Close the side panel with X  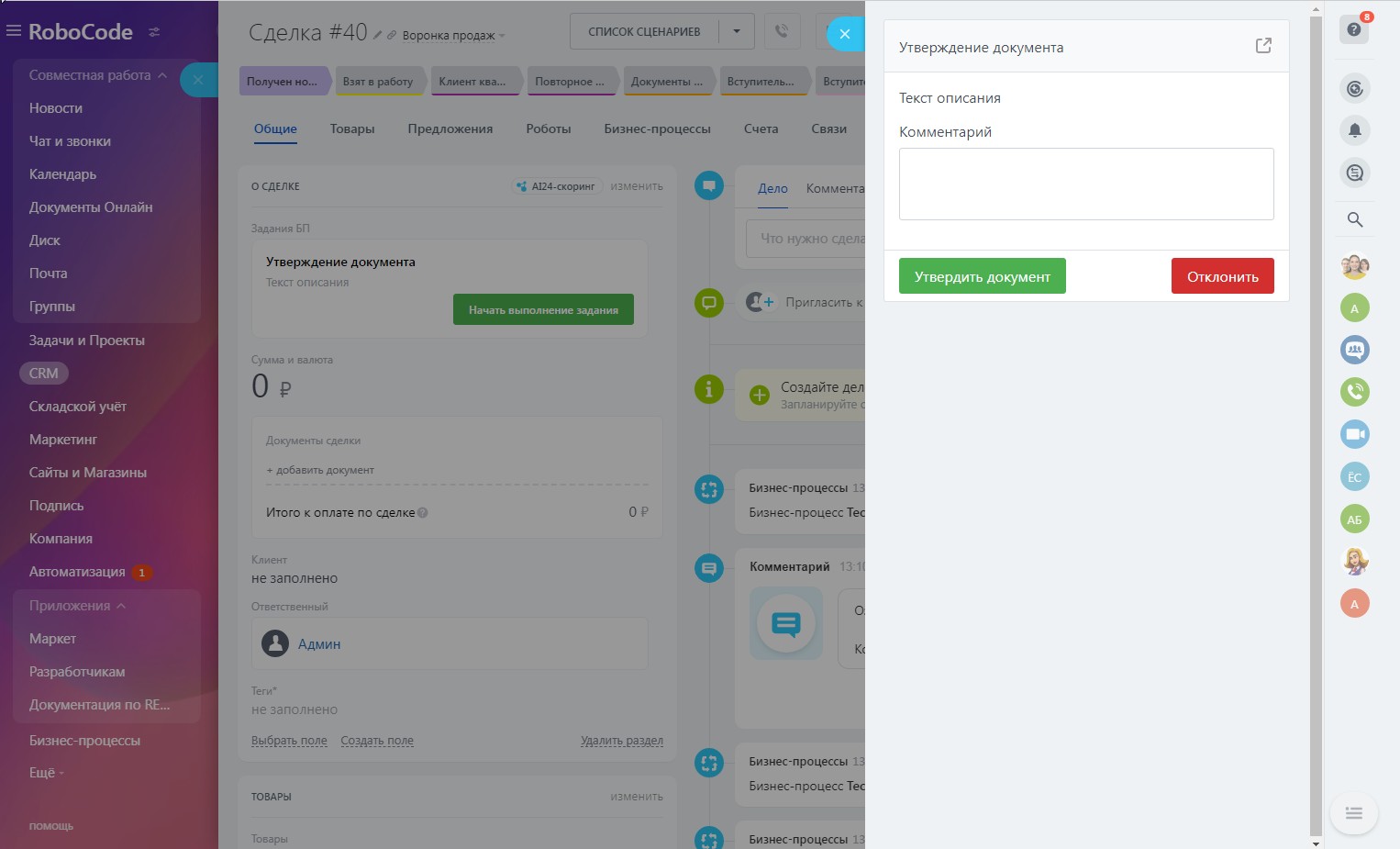click(845, 34)
